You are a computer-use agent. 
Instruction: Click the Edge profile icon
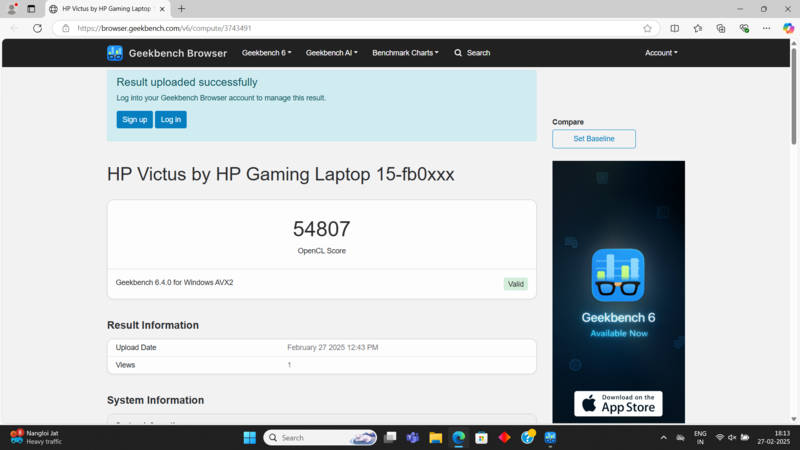coord(12,9)
